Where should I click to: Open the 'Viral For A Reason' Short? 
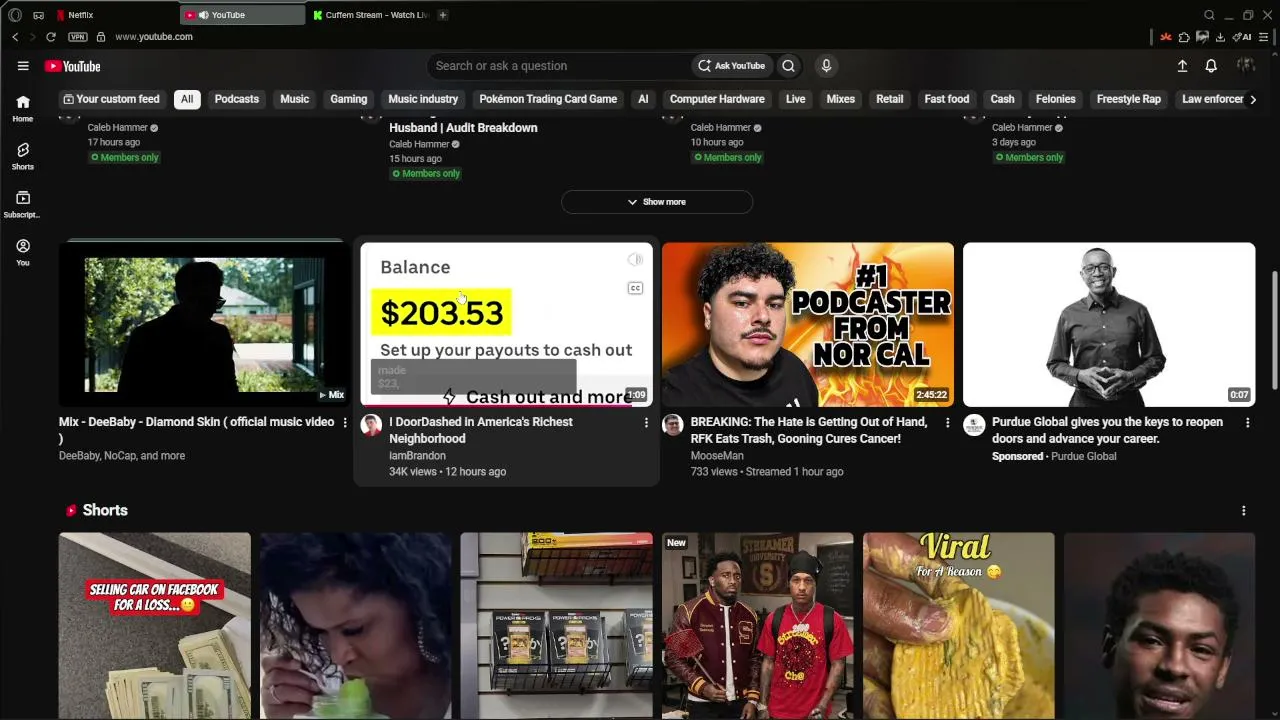(x=959, y=626)
